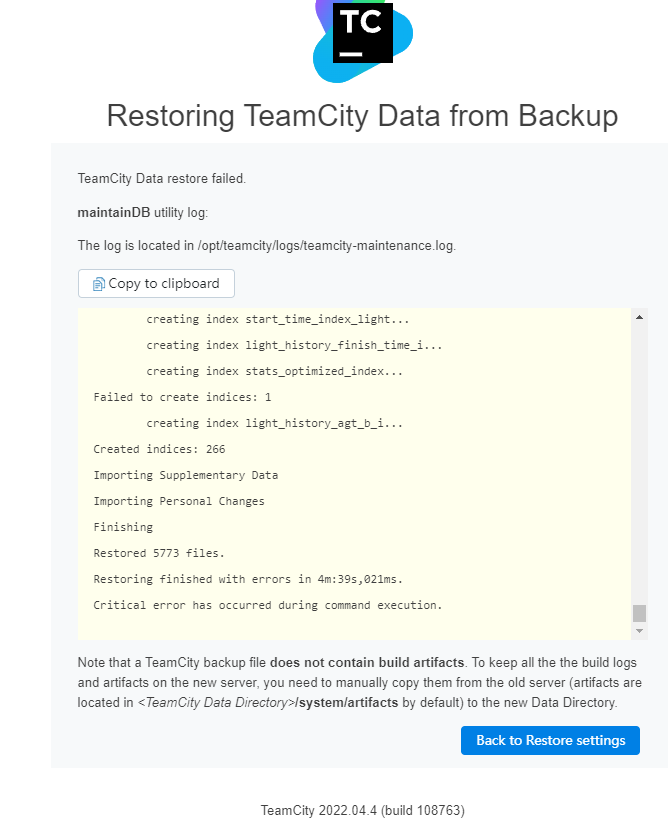This screenshot has width=668, height=839.
Task: Click the 'creating index start_time_index_light' line
Action: (277, 319)
